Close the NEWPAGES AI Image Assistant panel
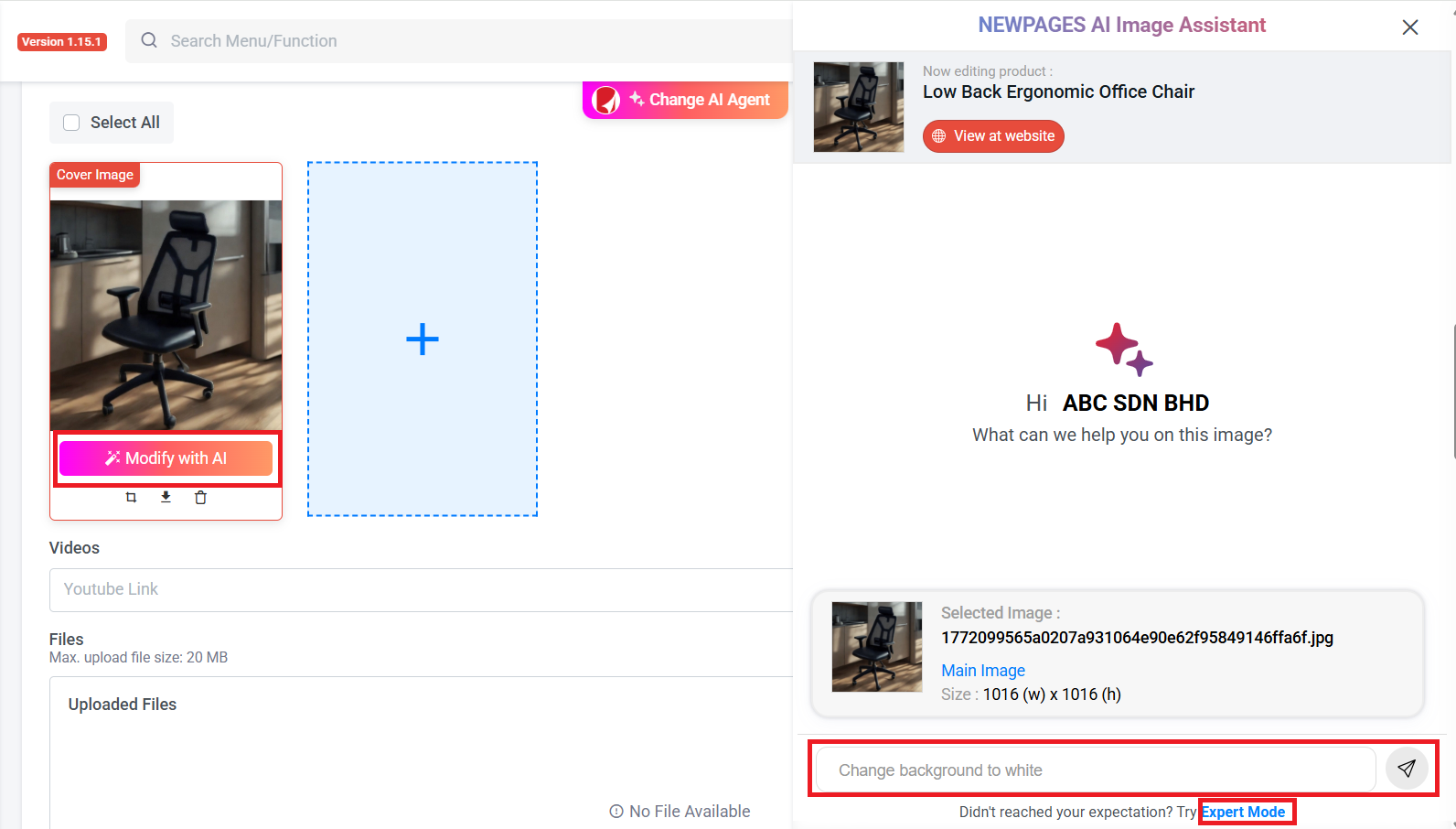1456x829 pixels. 1410,27
